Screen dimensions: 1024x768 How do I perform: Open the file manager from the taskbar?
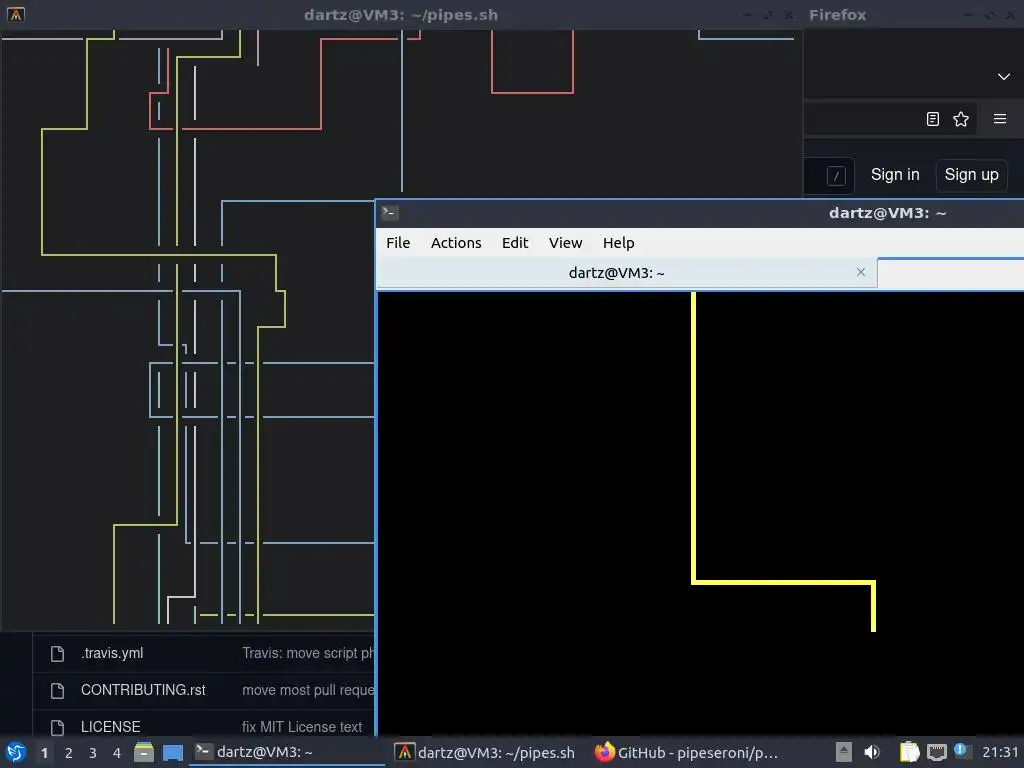(x=144, y=752)
